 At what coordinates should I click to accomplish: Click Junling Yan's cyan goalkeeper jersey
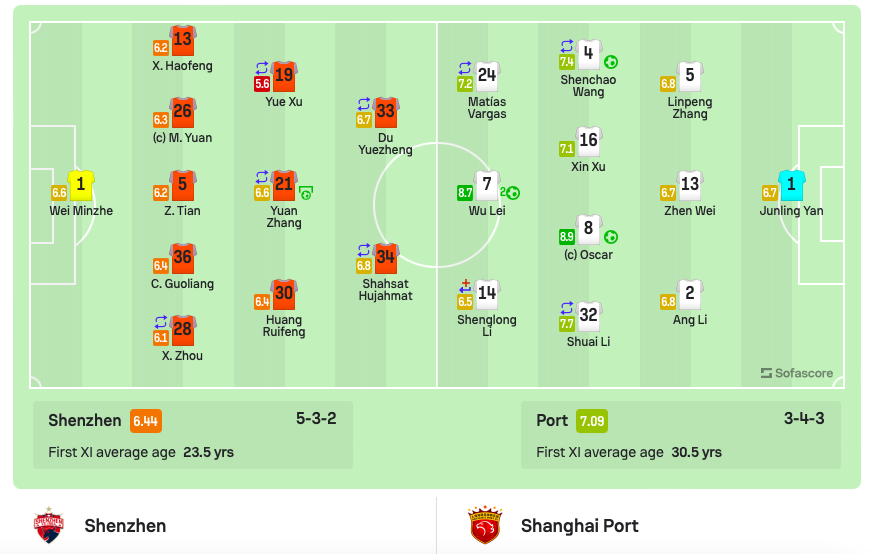tap(791, 185)
